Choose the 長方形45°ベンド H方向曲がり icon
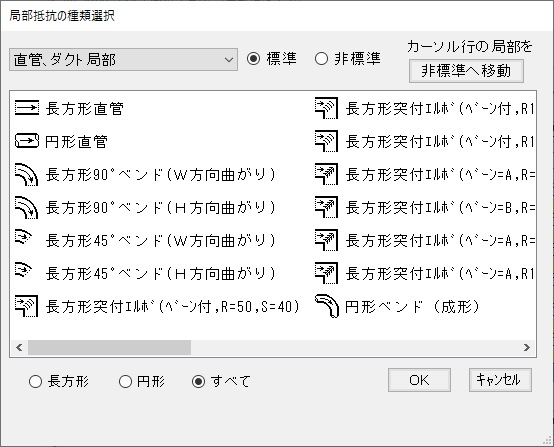Viewport: 554px width, 447px height. pyautogui.click(x=24, y=270)
